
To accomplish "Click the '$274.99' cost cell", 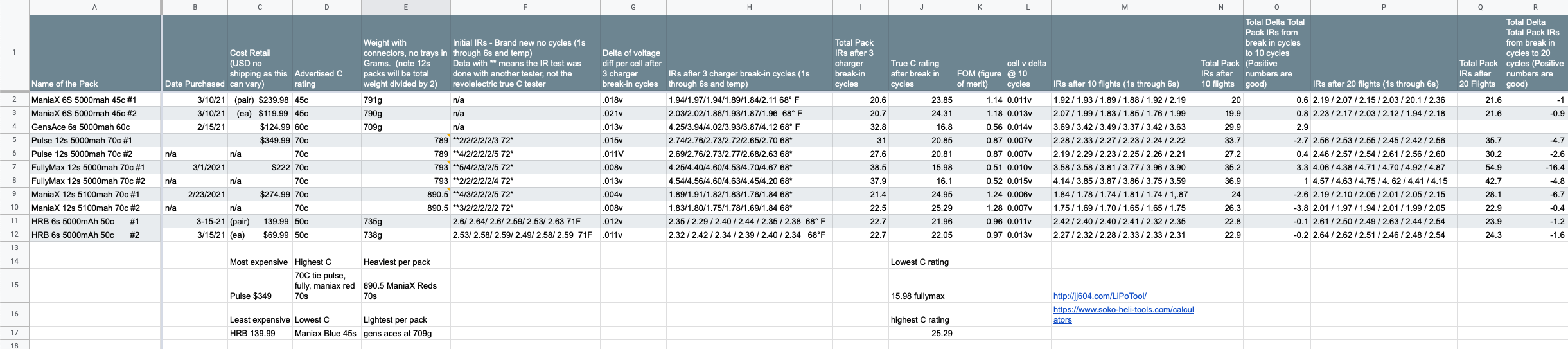I will [260, 194].
